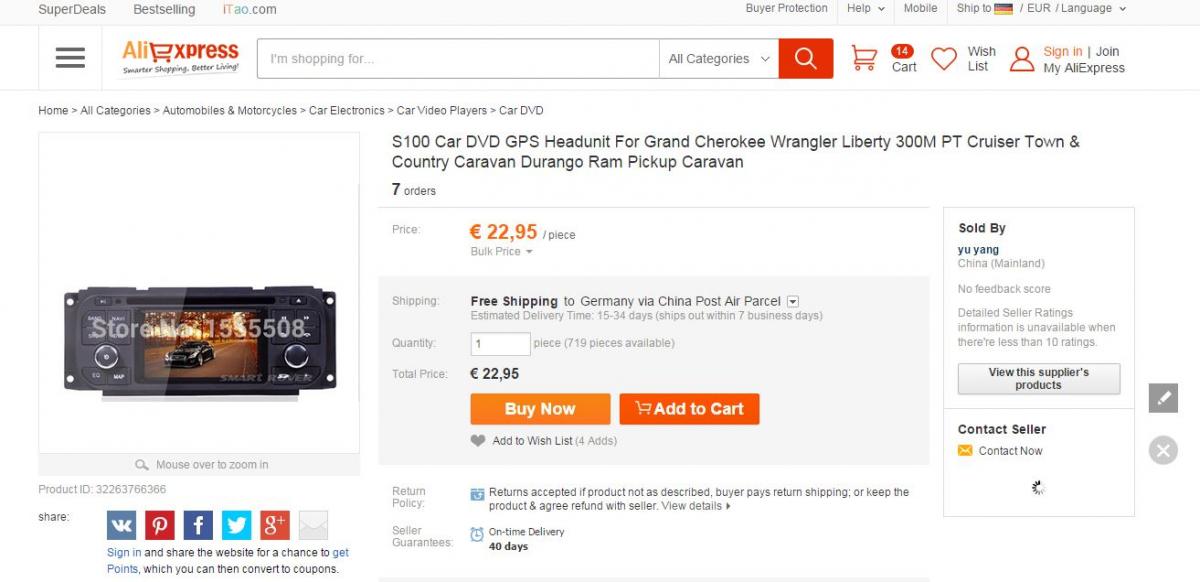Share product on Facebook
The image size is (1200, 582).
point(198,525)
